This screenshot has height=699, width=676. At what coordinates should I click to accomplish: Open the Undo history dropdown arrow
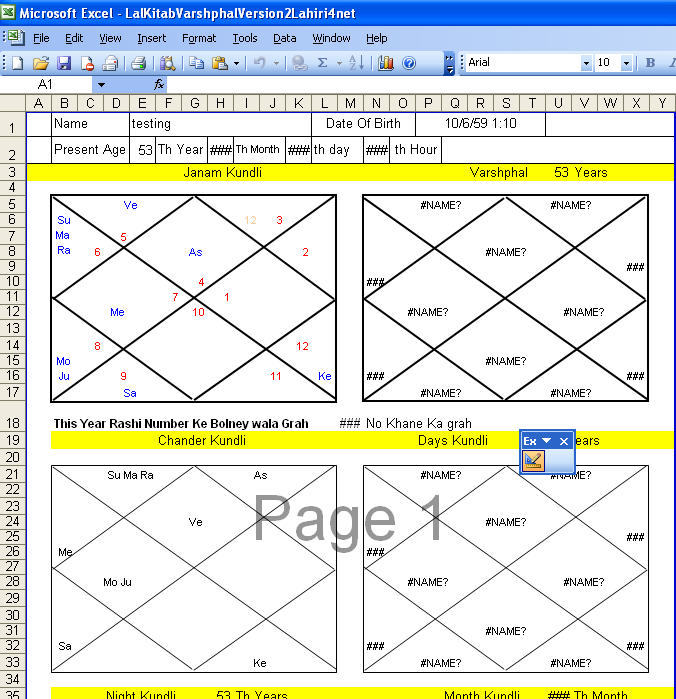[x=276, y=63]
